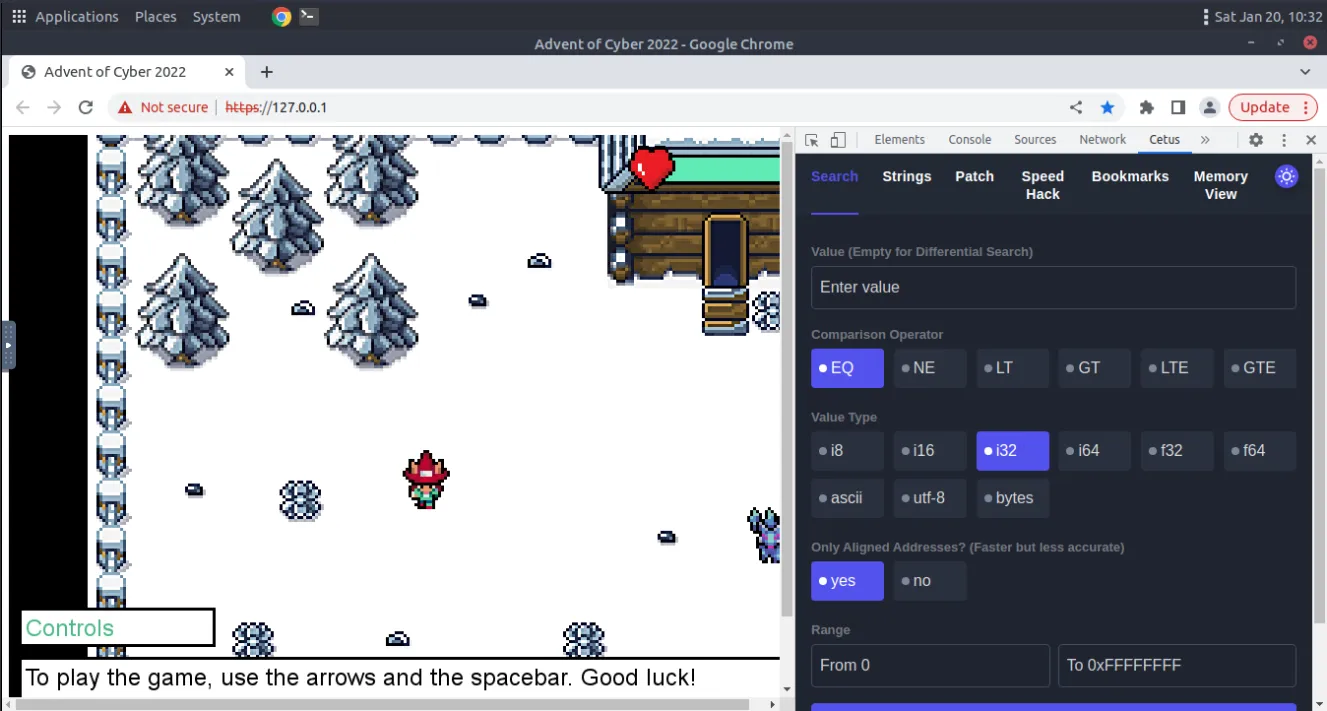Viewport: 1327px width, 711px height.
Task: Select the LT comparison operator
Action: click(1012, 368)
